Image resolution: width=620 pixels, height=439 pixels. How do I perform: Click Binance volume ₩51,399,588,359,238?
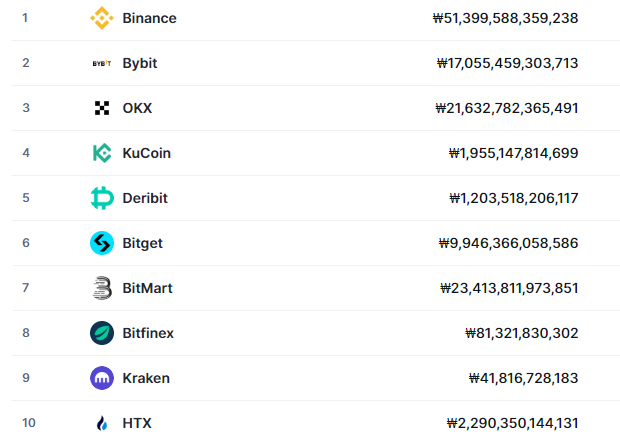(x=505, y=18)
